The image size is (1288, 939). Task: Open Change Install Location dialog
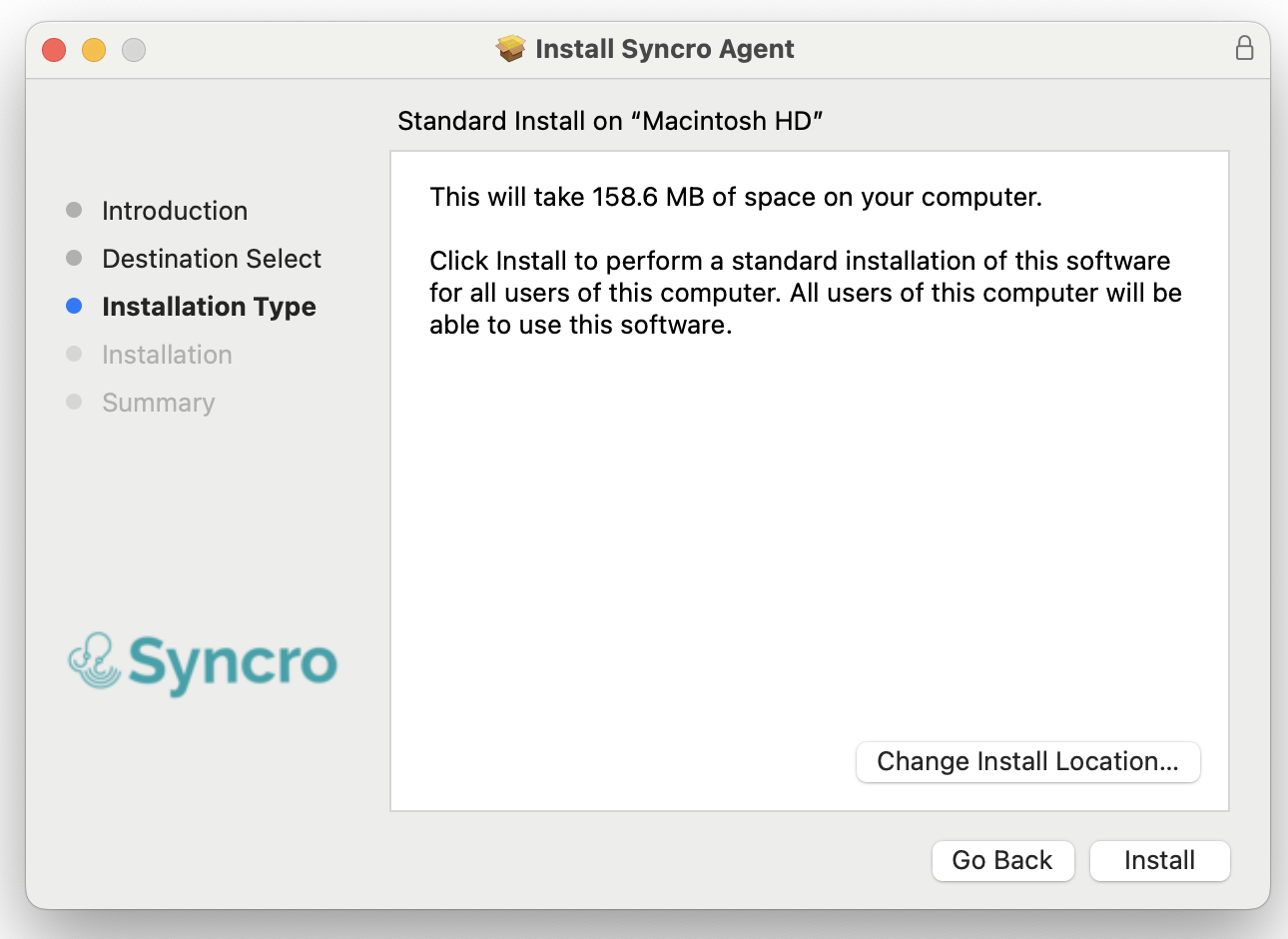[1027, 761]
